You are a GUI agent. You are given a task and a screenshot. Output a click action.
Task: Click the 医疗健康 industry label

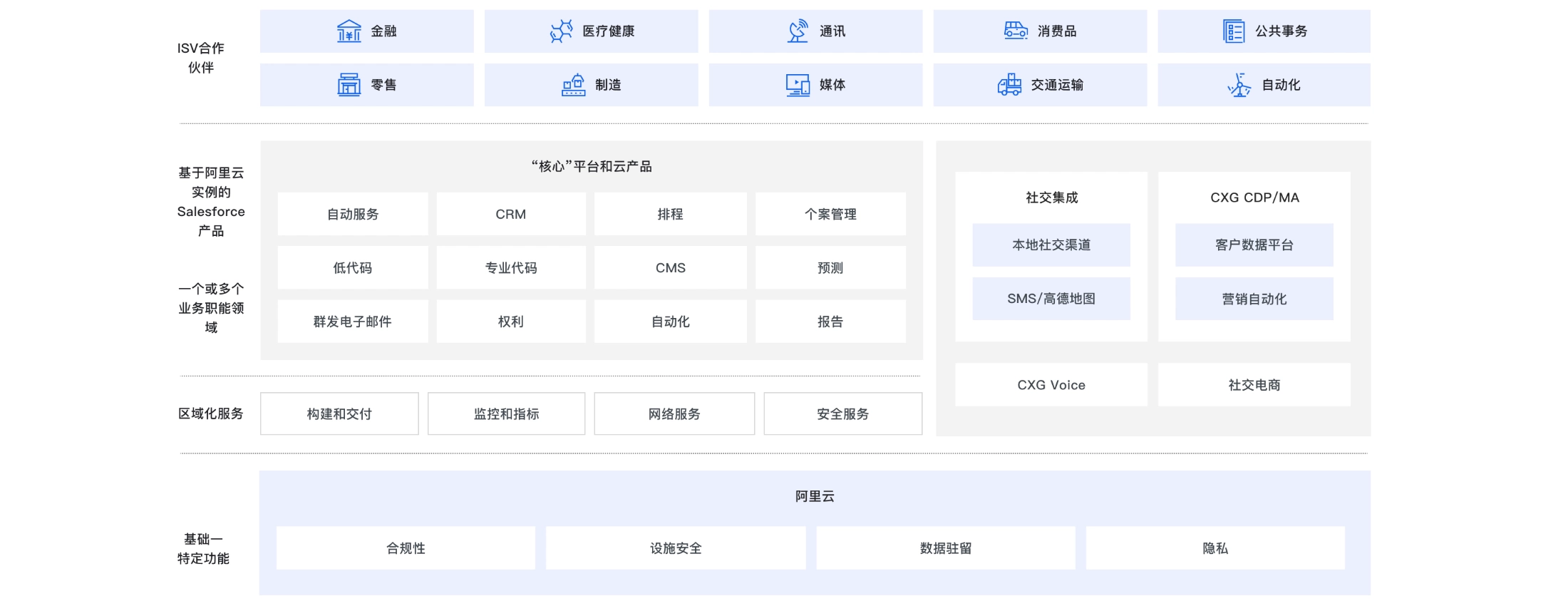(x=608, y=31)
